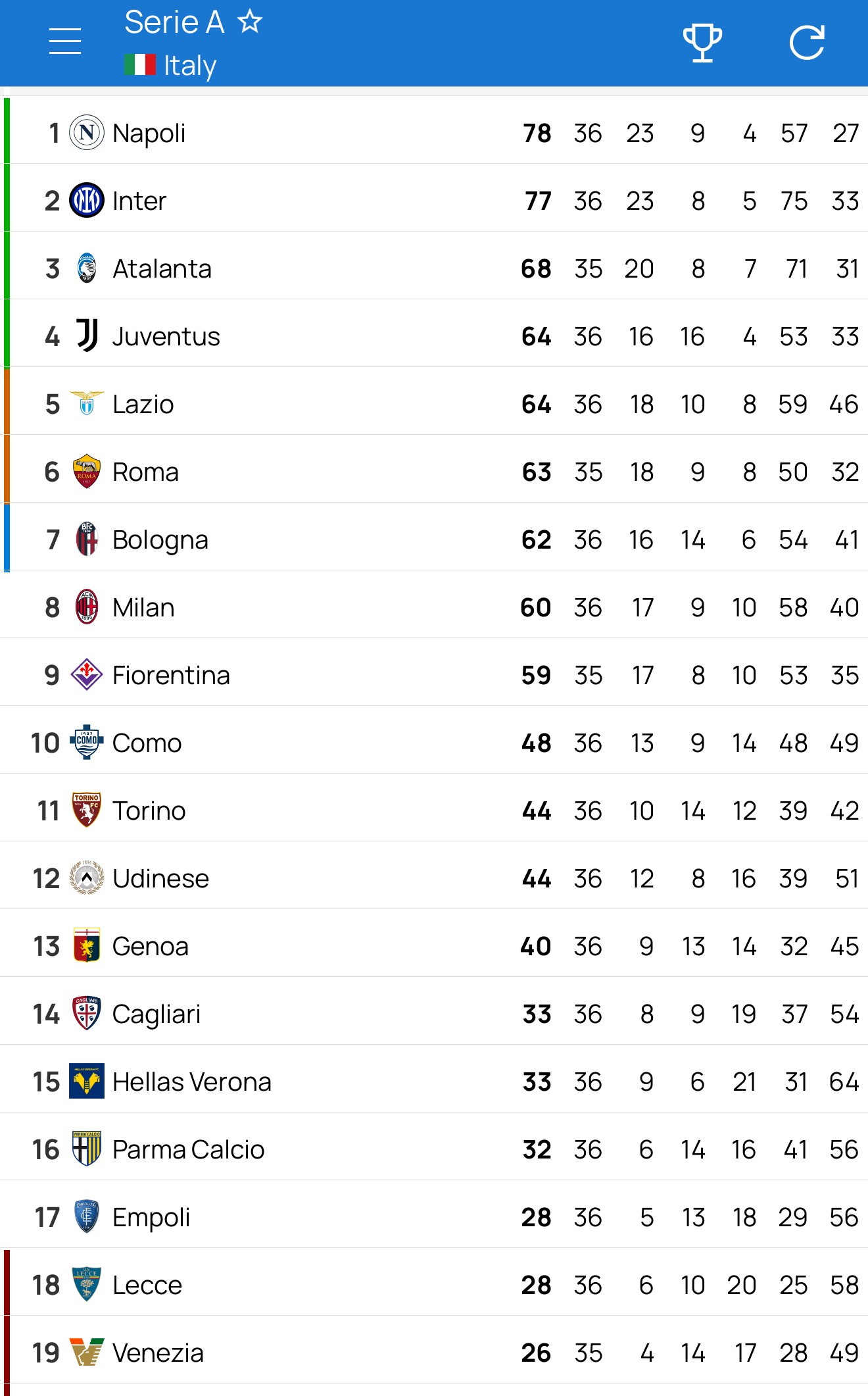Select the Bologna team name
868x1396 pixels.
[160, 539]
